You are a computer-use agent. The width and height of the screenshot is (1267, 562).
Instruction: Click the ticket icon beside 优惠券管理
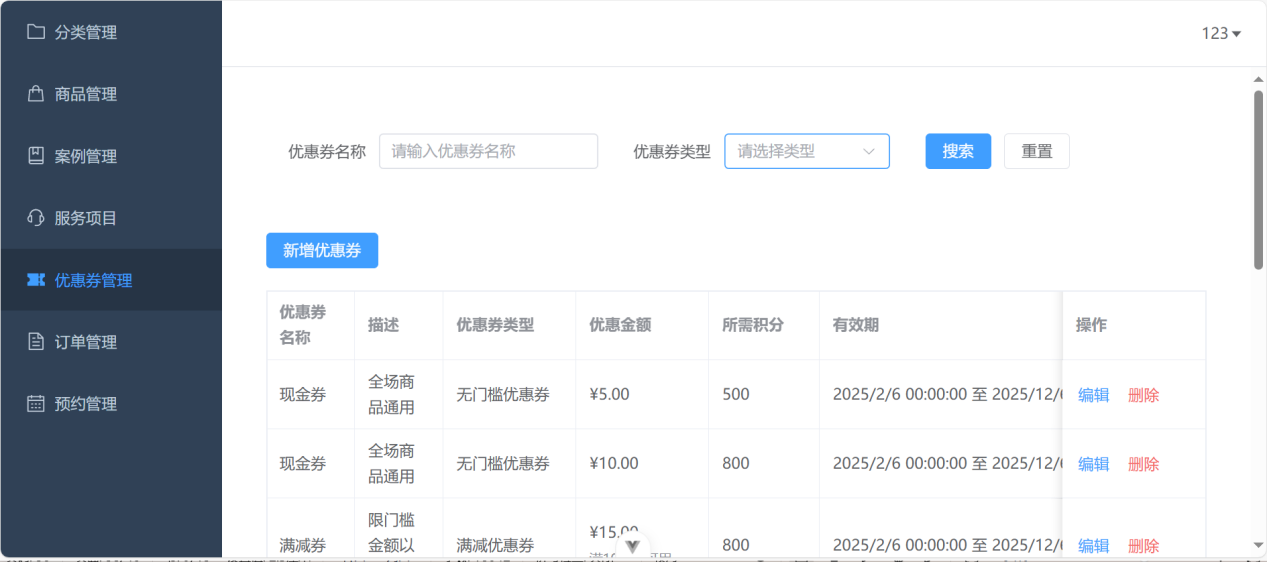[36, 280]
